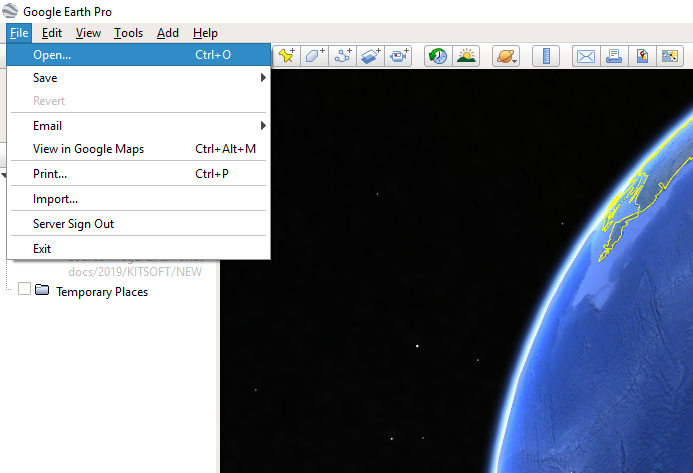Click the Google Earth Pro logo icon
The height and width of the screenshot is (473, 693).
pyautogui.click(x=10, y=11)
